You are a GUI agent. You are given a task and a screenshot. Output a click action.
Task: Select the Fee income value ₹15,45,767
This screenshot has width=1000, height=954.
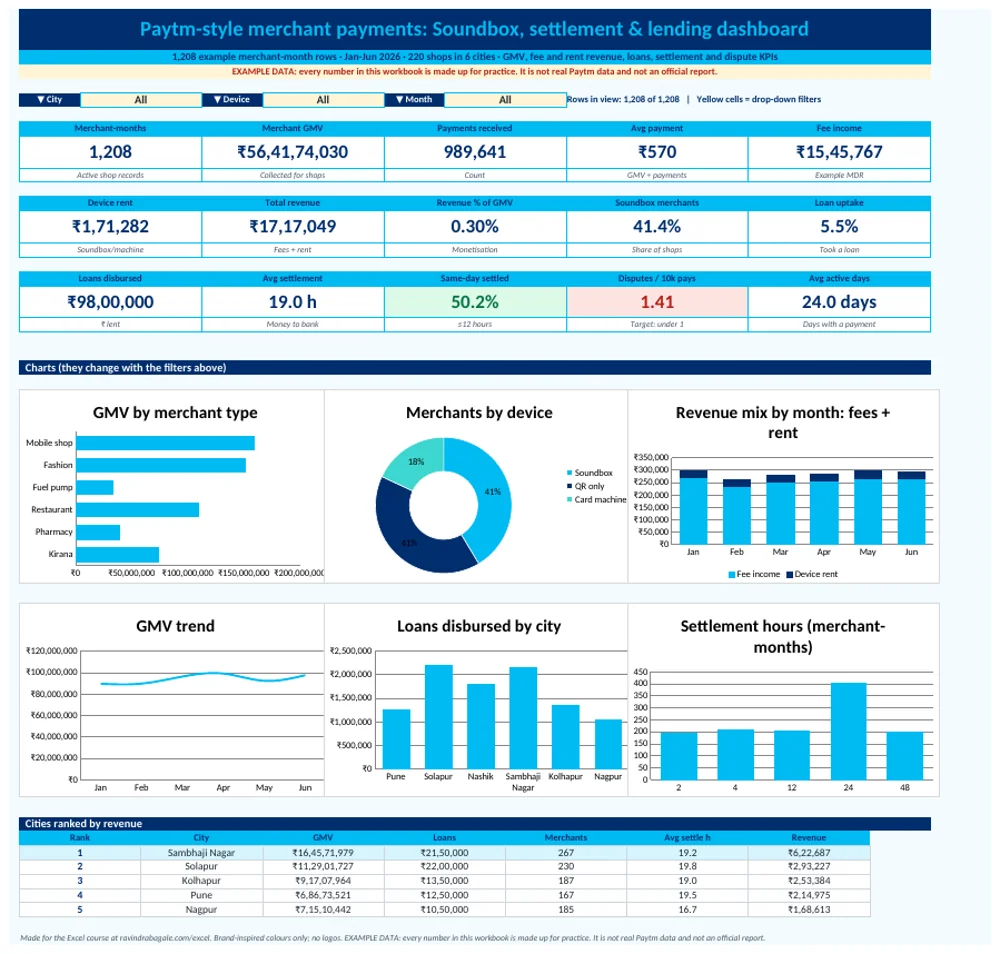pyautogui.click(x=839, y=152)
